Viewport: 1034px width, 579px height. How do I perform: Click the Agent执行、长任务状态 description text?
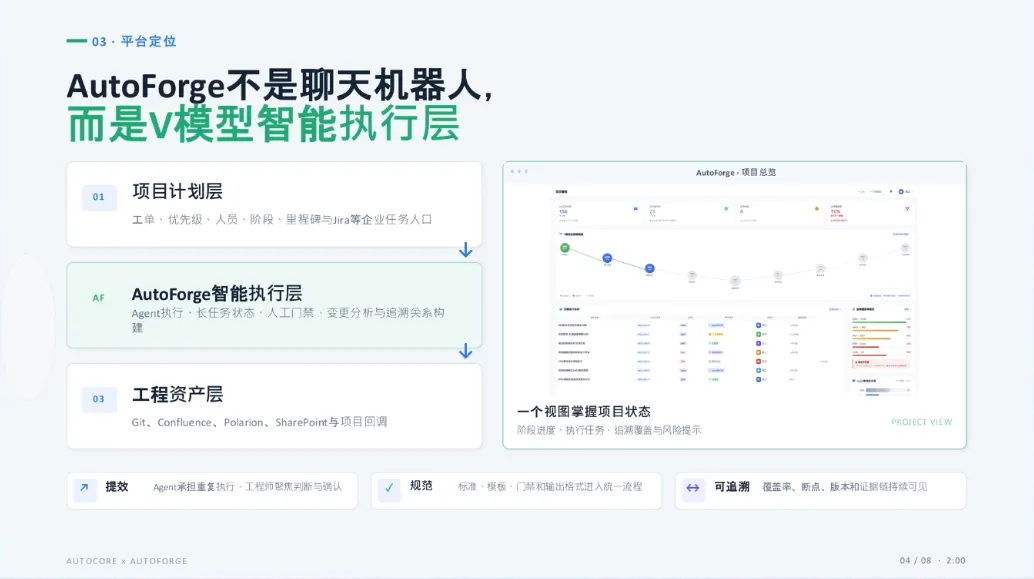(288, 320)
